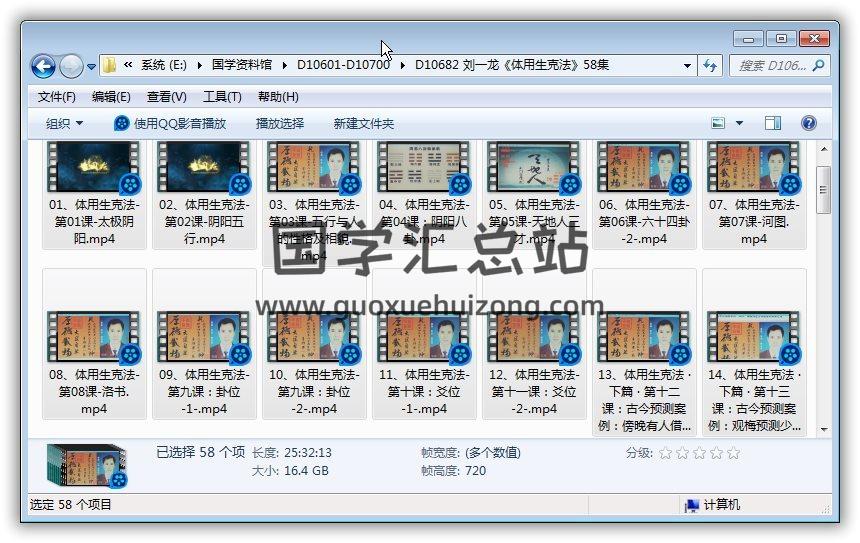Open the 文件(F) menu

(57, 97)
